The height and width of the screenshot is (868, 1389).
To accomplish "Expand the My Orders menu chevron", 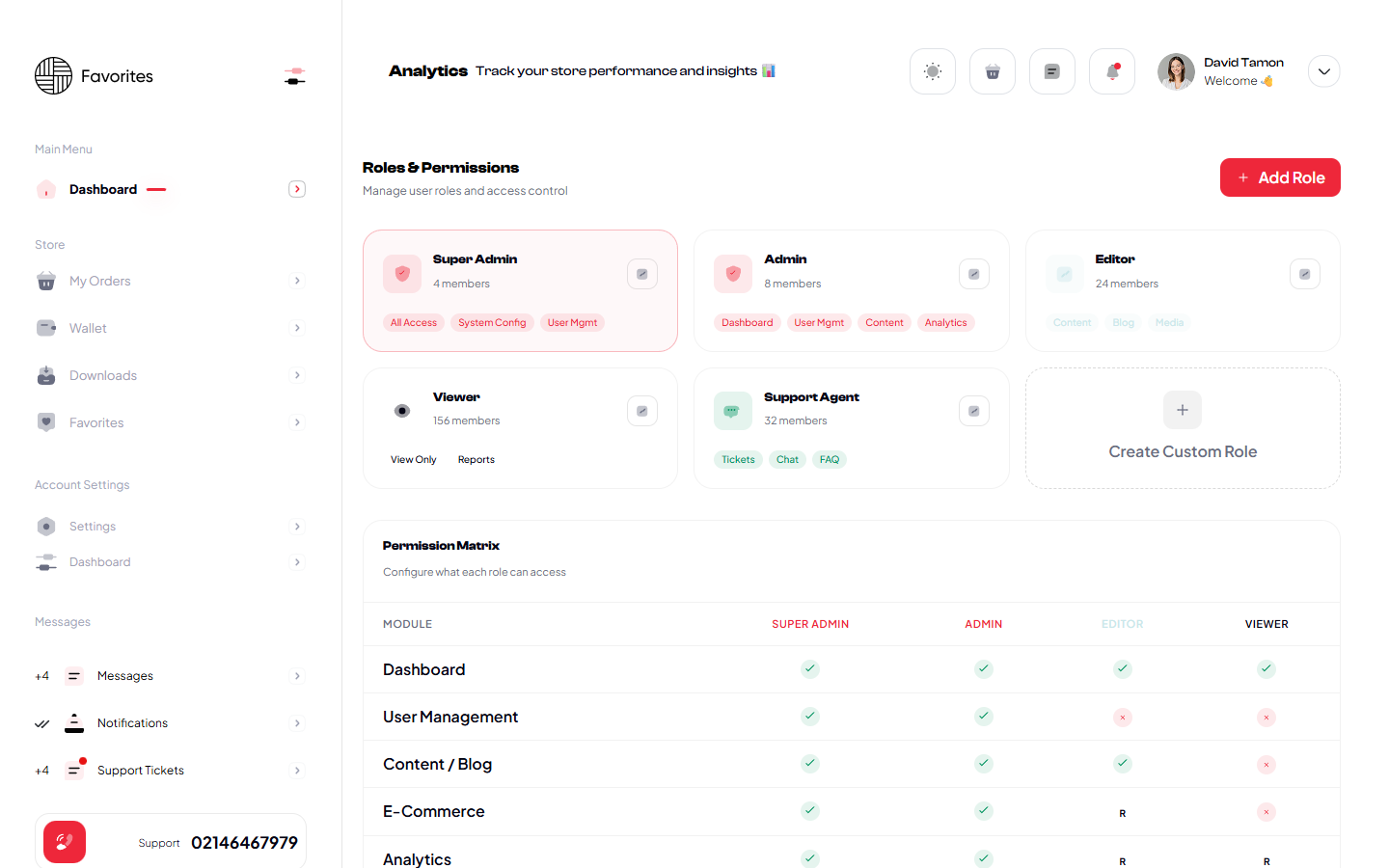I will click(x=297, y=281).
